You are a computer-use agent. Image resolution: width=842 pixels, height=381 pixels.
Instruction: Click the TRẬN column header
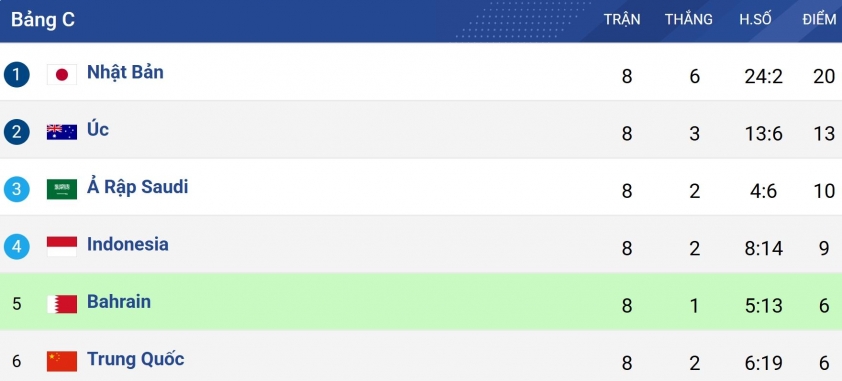tap(622, 19)
